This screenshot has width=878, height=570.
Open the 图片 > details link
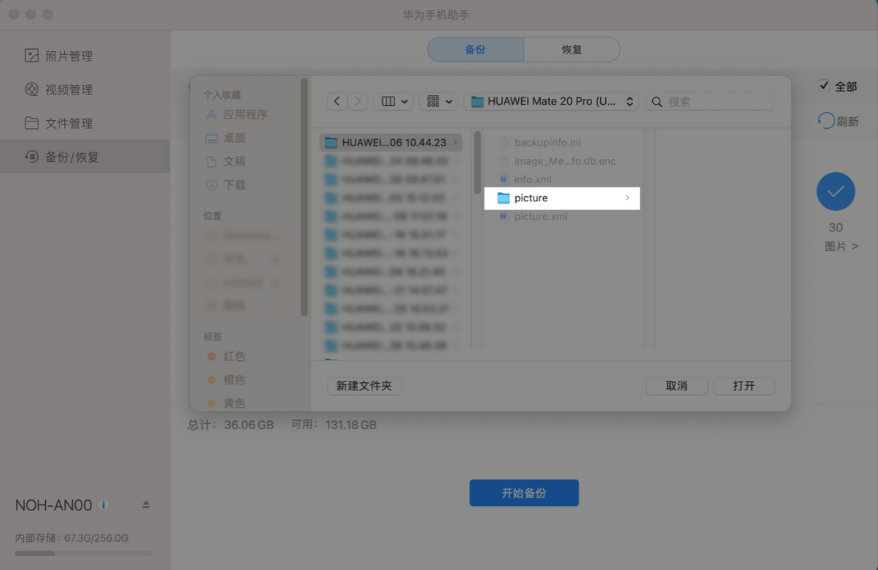(x=841, y=246)
